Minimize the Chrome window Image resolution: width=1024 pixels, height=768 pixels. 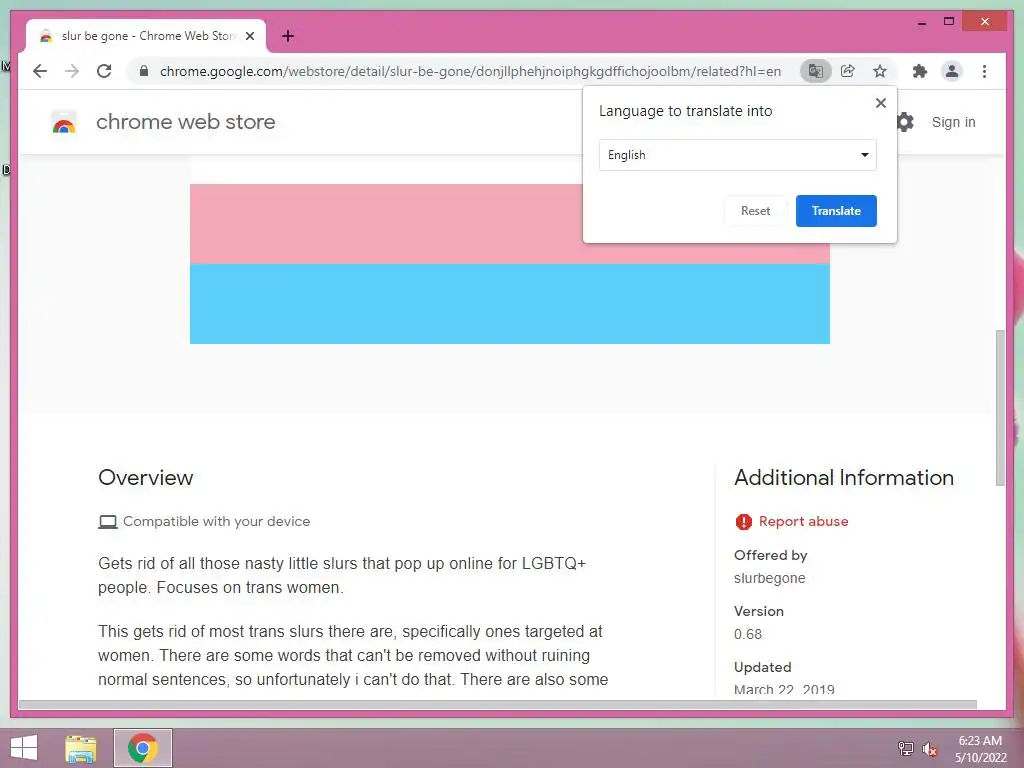pyautogui.click(x=921, y=22)
